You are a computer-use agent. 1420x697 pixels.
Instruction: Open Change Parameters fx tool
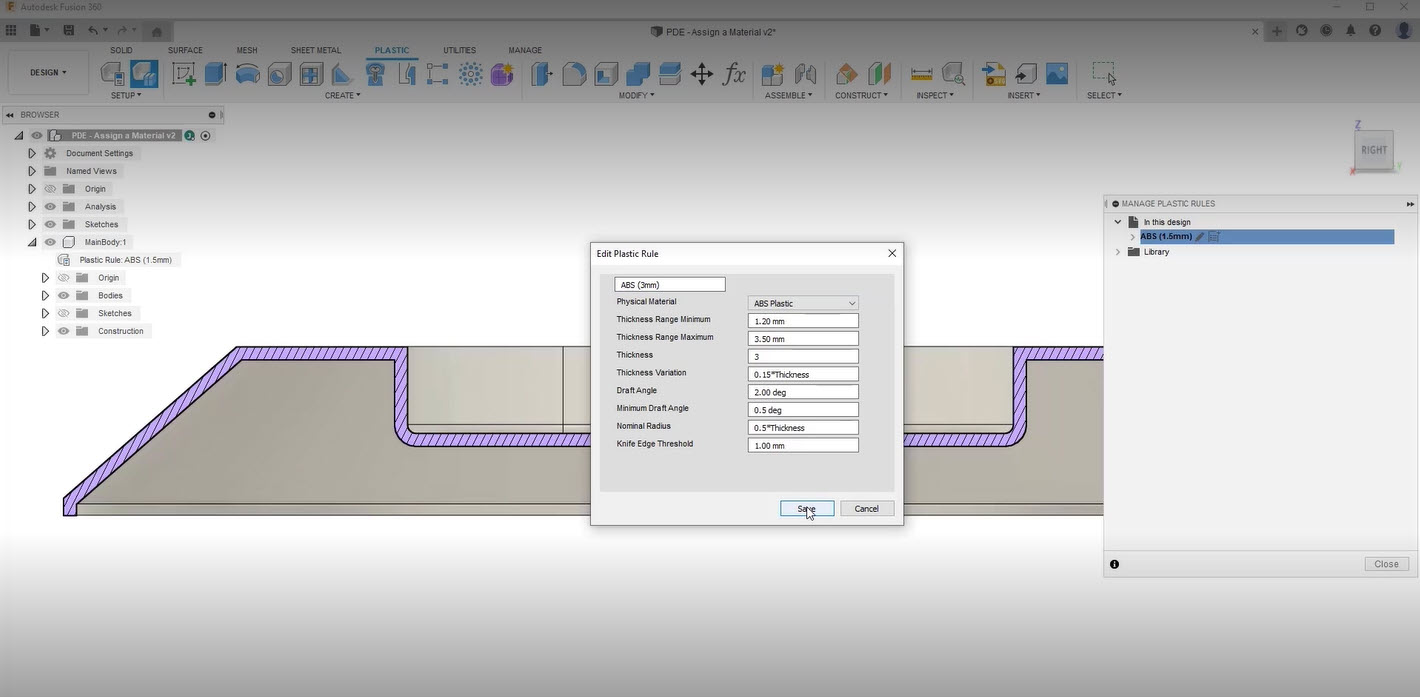735,74
